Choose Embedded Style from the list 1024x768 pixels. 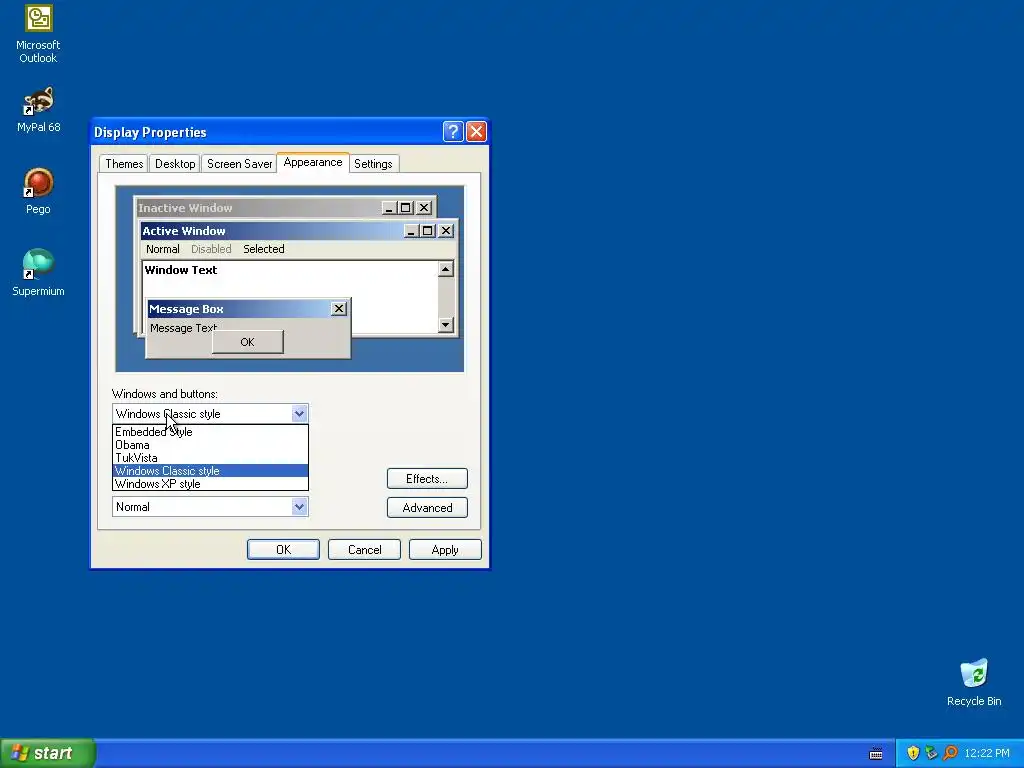pyautogui.click(x=210, y=432)
